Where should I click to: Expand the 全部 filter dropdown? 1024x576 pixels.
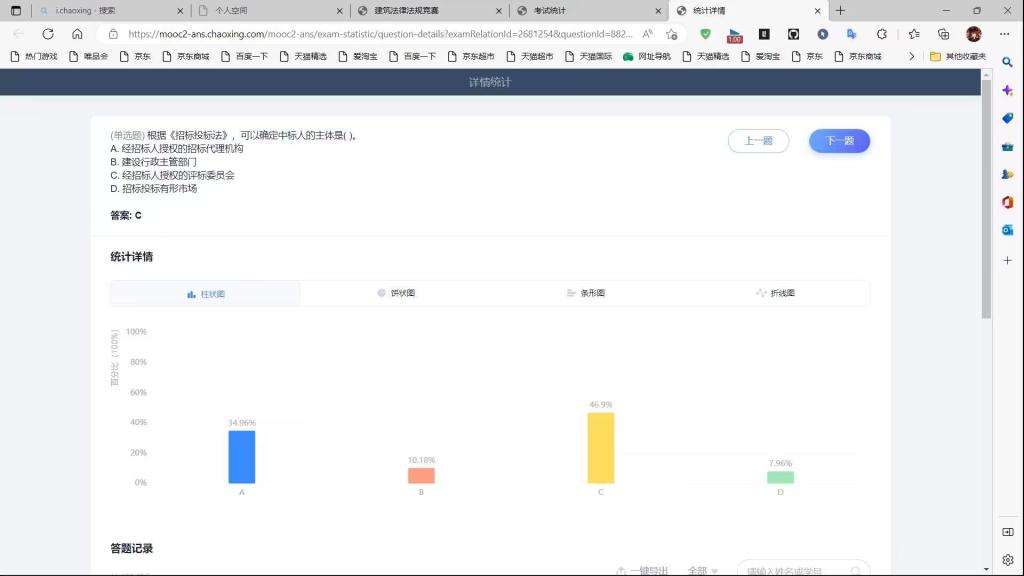coord(702,571)
